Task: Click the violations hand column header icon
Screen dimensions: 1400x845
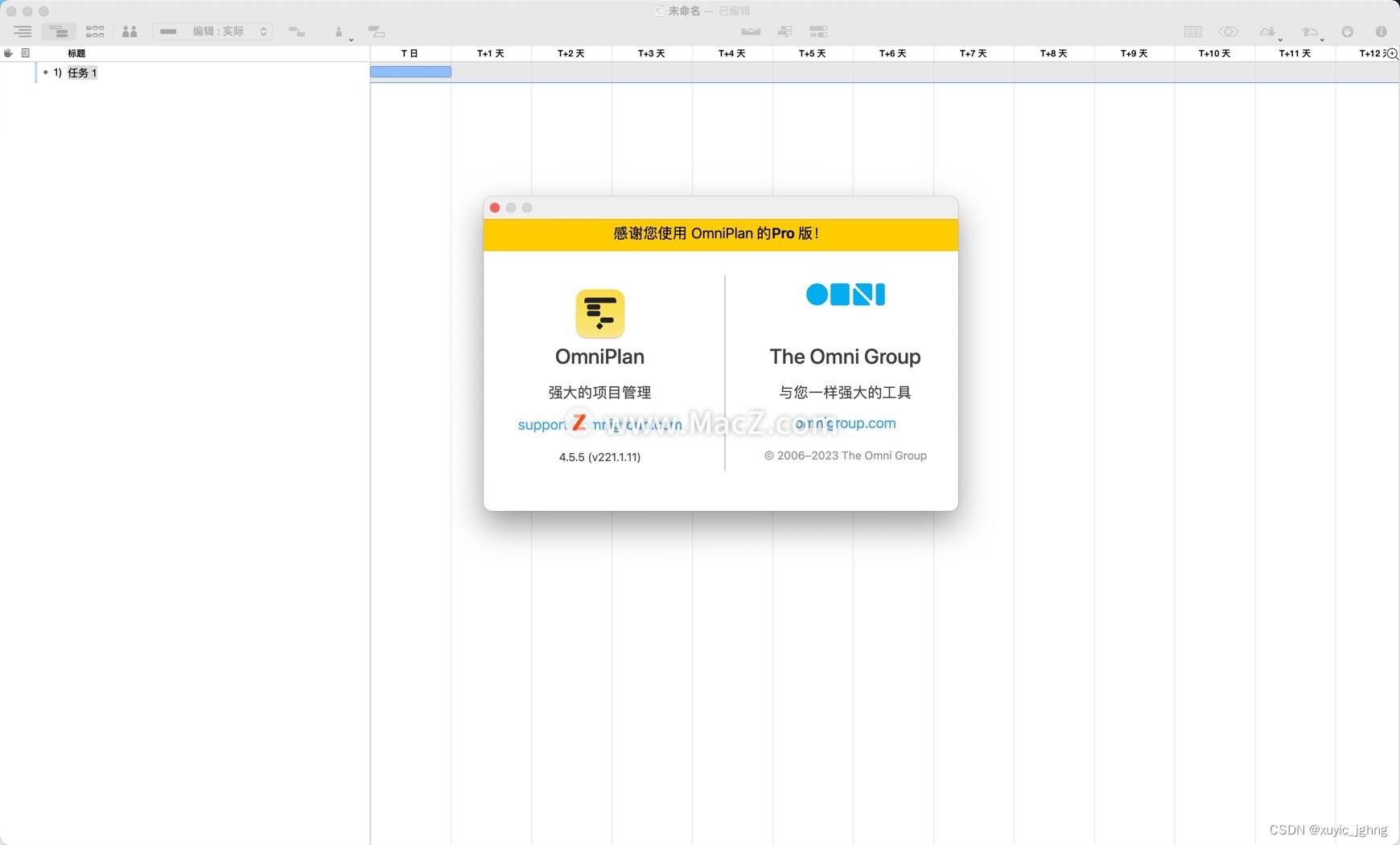Action: click(x=8, y=53)
